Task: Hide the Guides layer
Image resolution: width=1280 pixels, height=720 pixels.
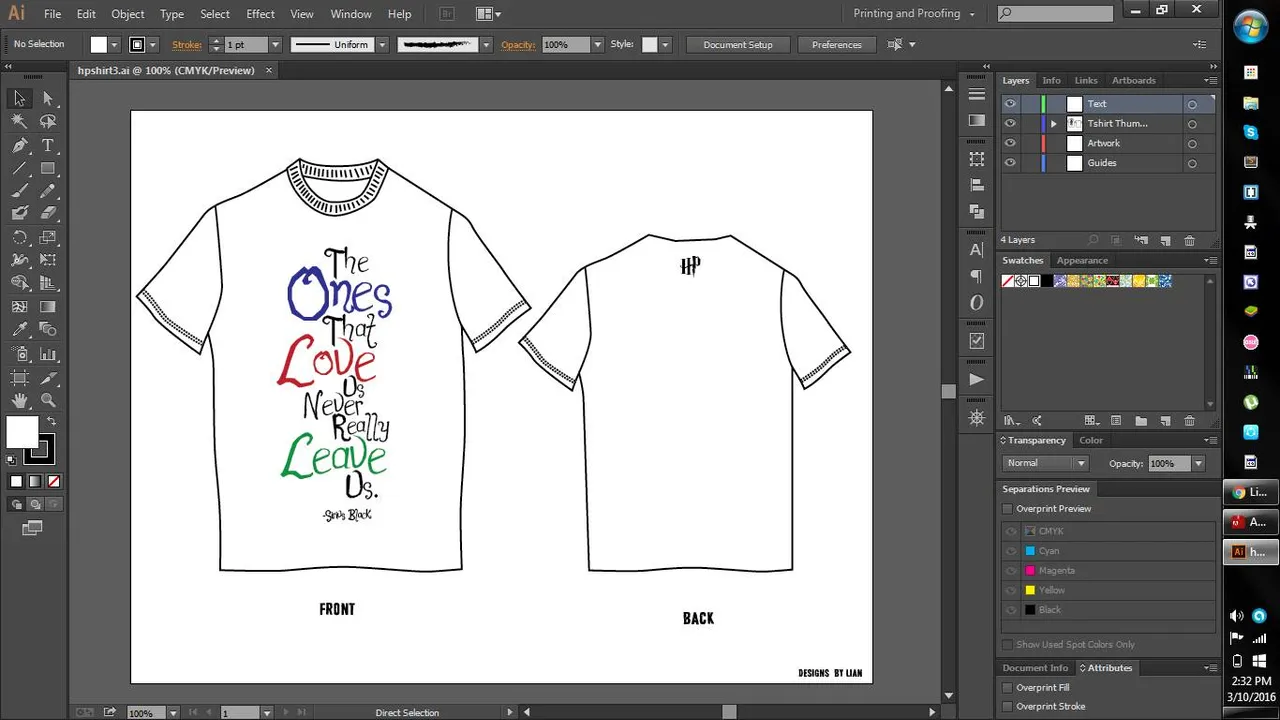Action: [1010, 163]
